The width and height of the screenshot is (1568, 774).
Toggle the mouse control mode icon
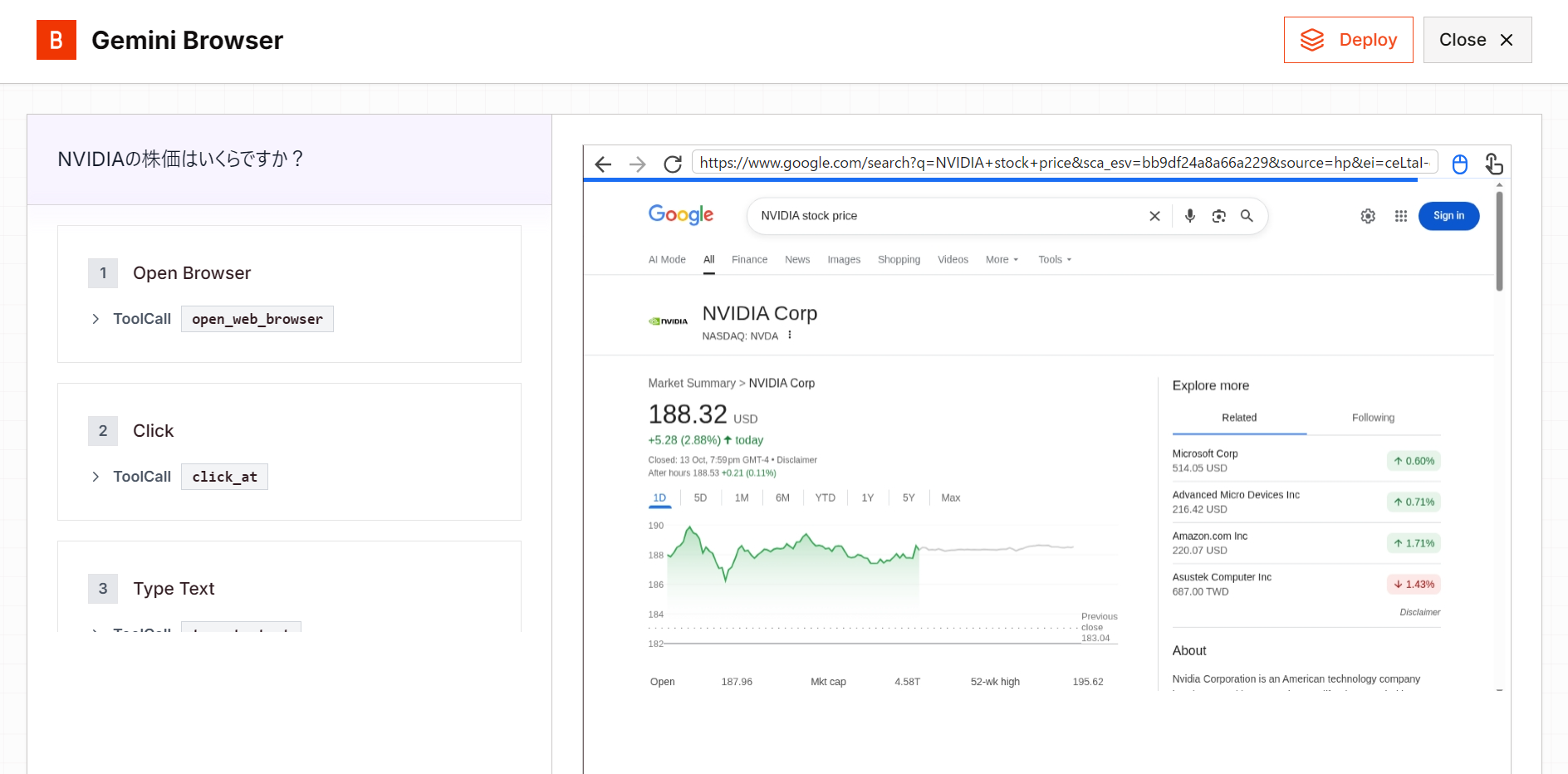tap(1459, 164)
